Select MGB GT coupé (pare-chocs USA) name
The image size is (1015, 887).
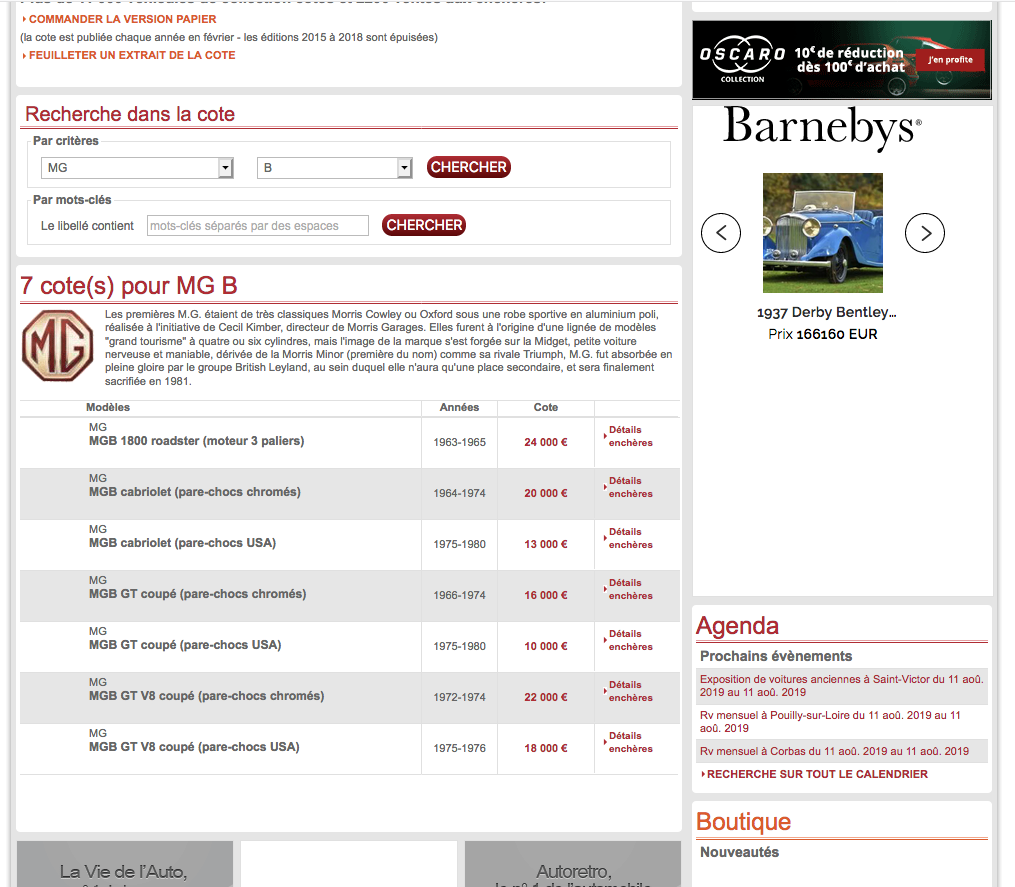185,645
